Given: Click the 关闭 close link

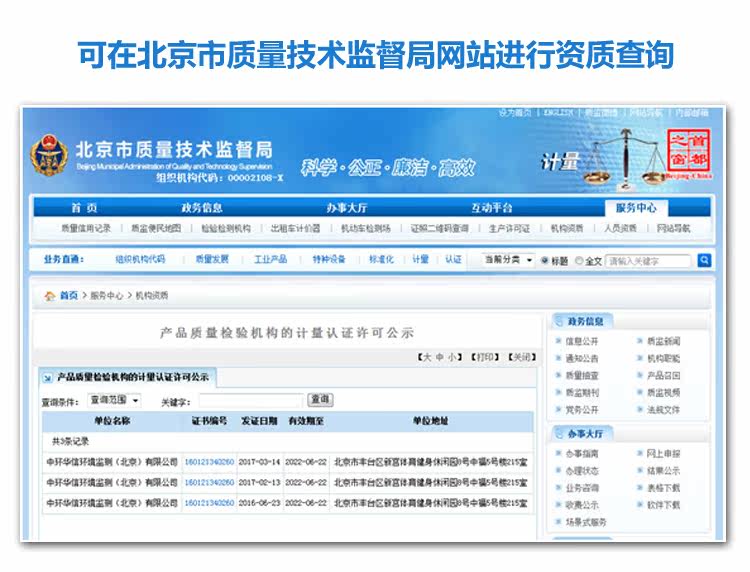Looking at the screenshot, I should pyautogui.click(x=522, y=357).
